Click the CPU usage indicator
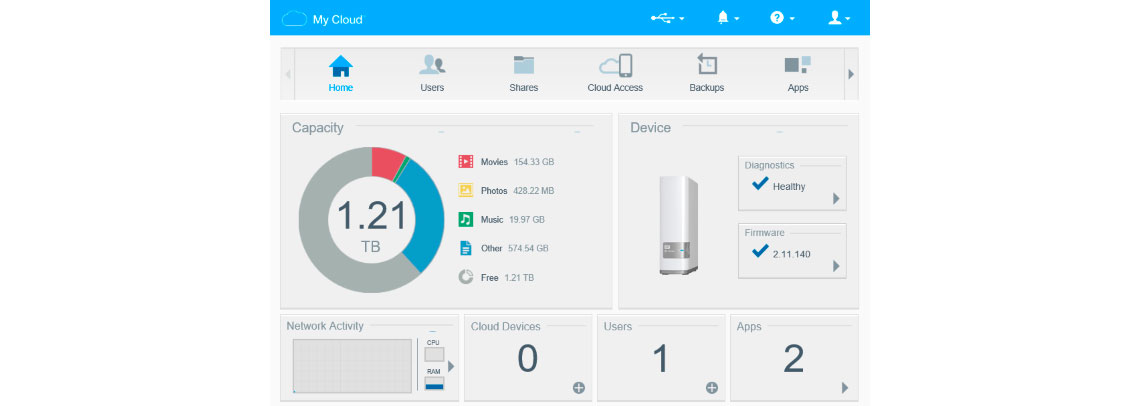Screen dimensions: 1140x406 pyautogui.click(x=434, y=354)
